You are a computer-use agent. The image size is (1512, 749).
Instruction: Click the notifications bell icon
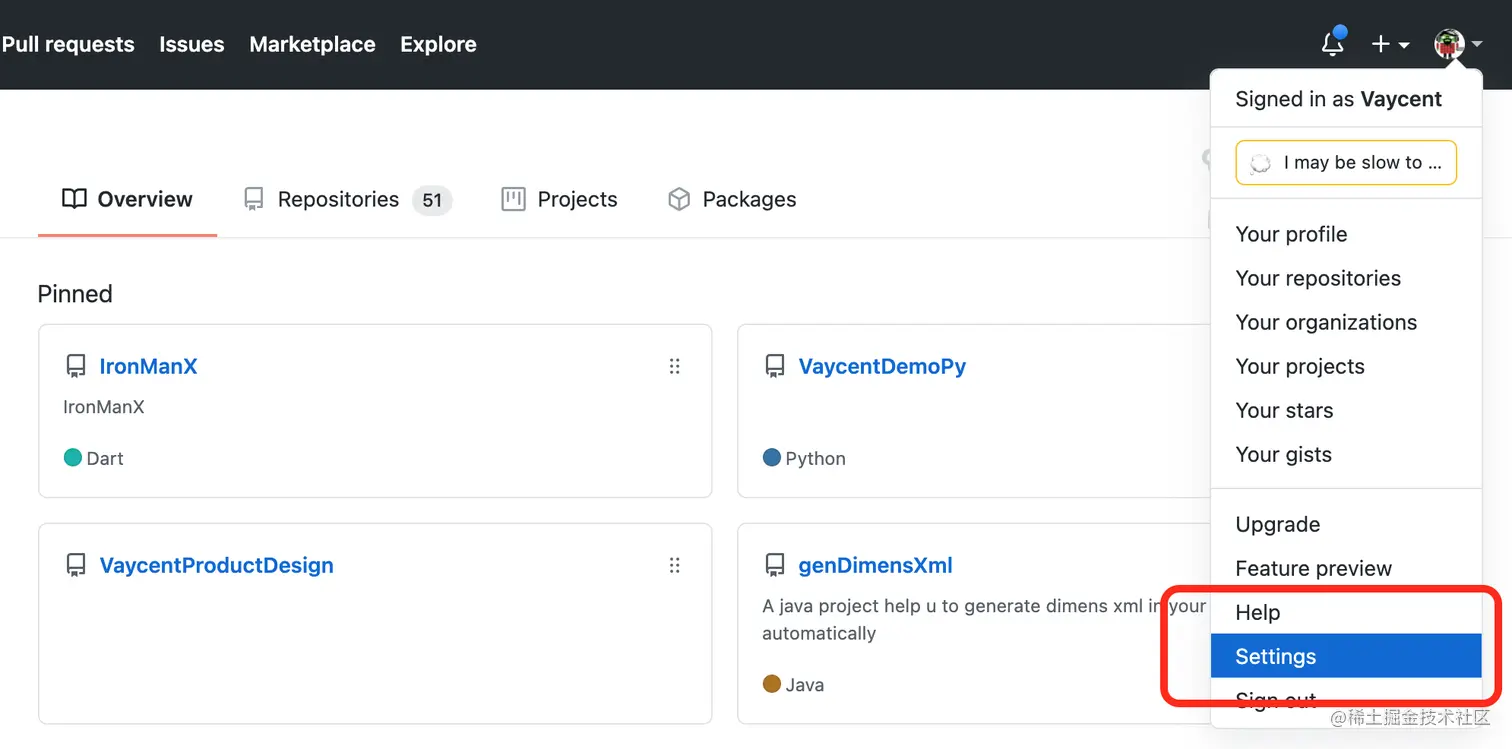point(1332,44)
